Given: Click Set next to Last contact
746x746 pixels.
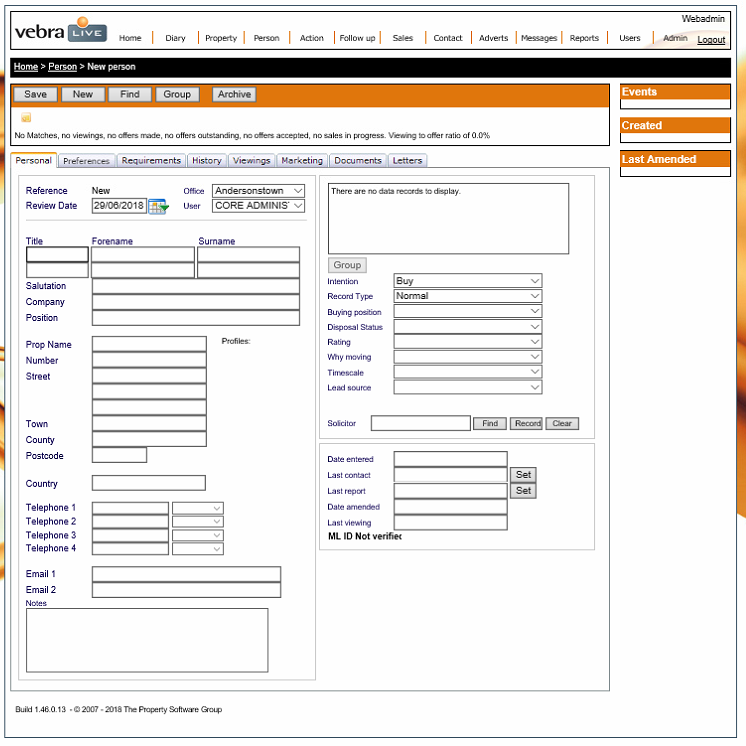Looking at the screenshot, I should tap(523, 475).
